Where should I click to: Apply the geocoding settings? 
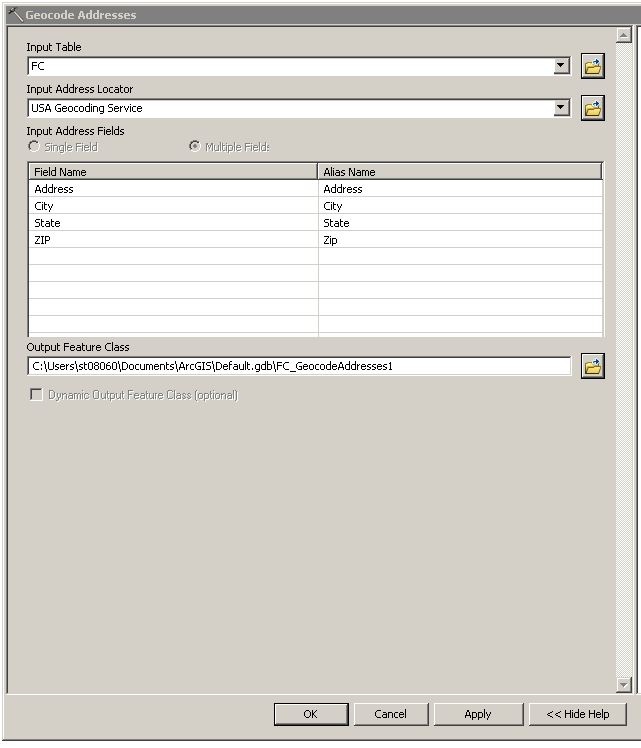[x=478, y=714]
